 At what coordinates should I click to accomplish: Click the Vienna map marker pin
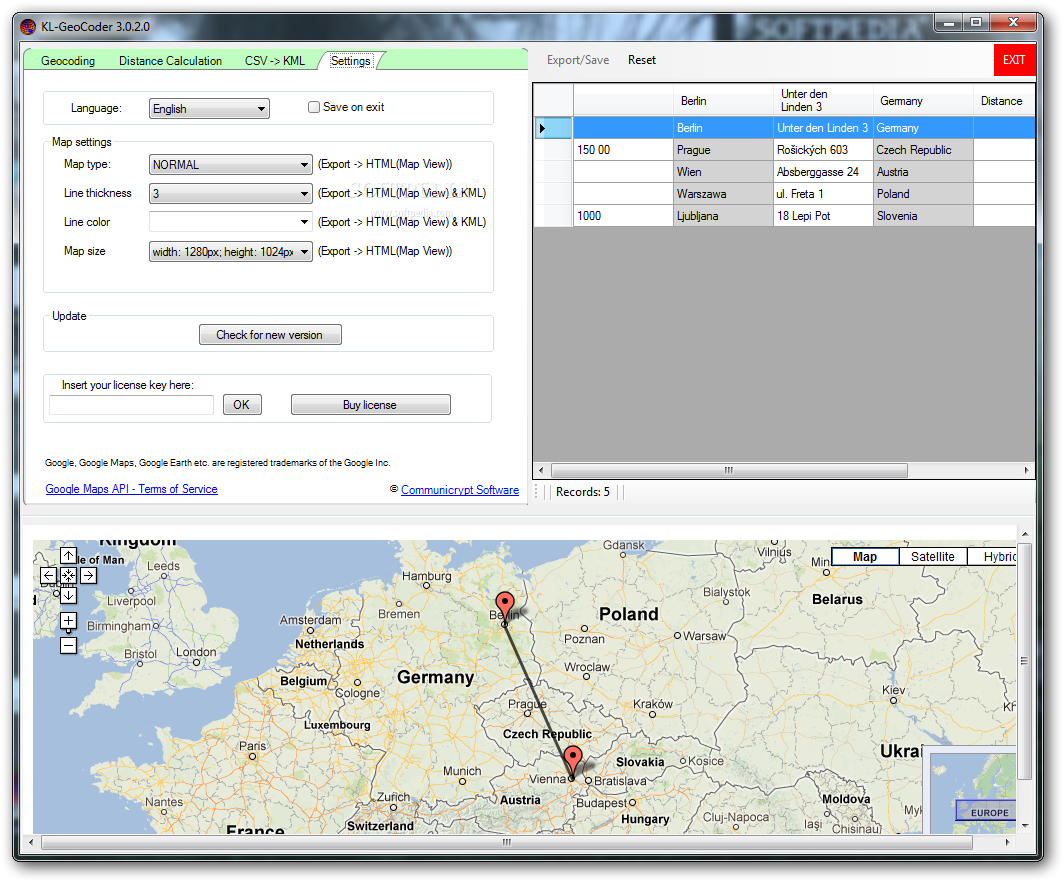click(x=573, y=760)
